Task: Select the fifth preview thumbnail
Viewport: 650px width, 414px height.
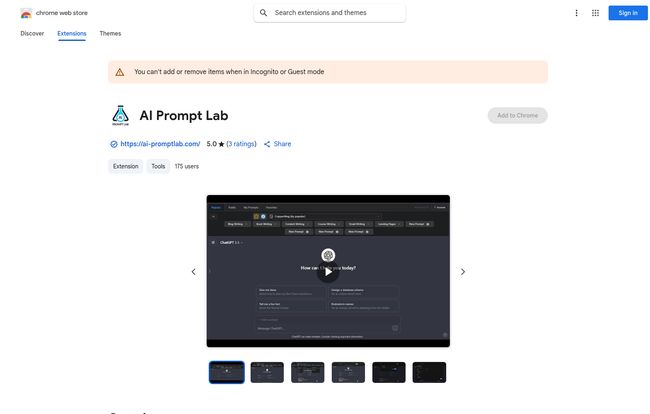Action: (x=389, y=372)
